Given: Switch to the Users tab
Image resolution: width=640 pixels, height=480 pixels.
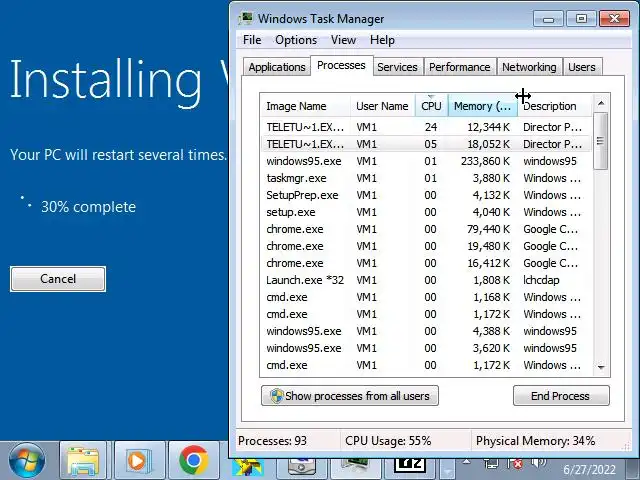Looking at the screenshot, I should (582, 67).
